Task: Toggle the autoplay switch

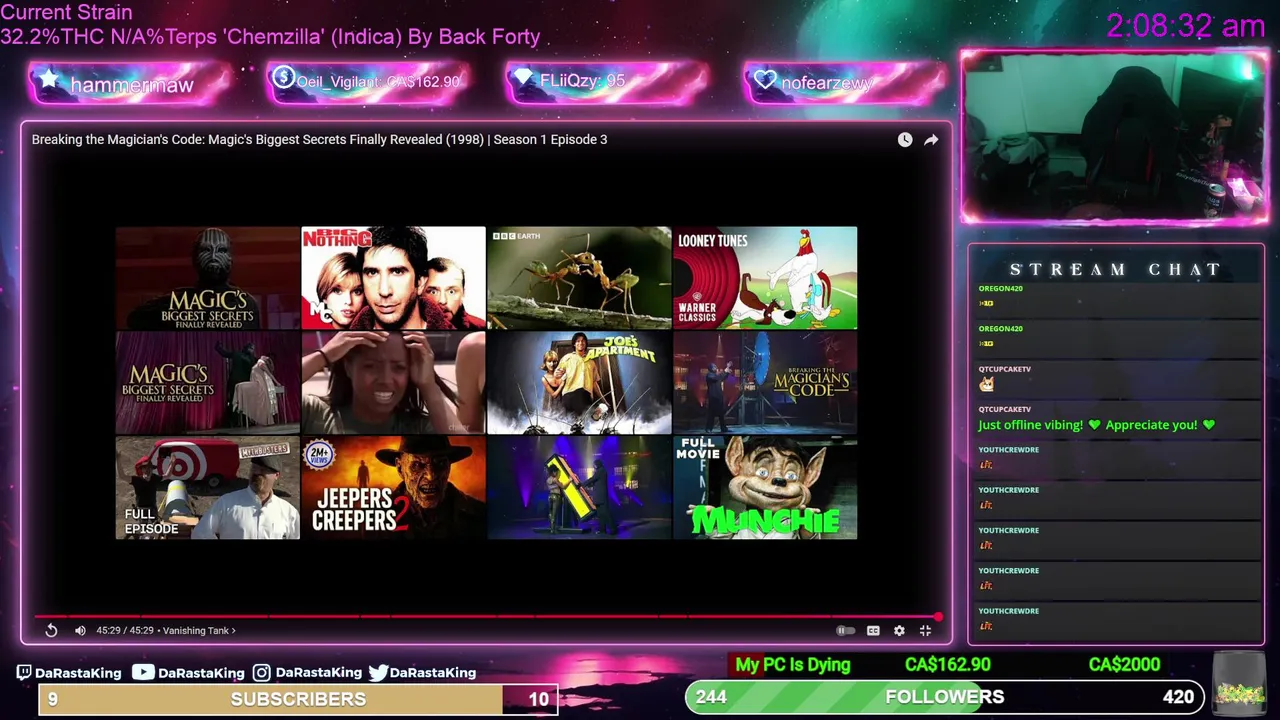Action: [845, 630]
